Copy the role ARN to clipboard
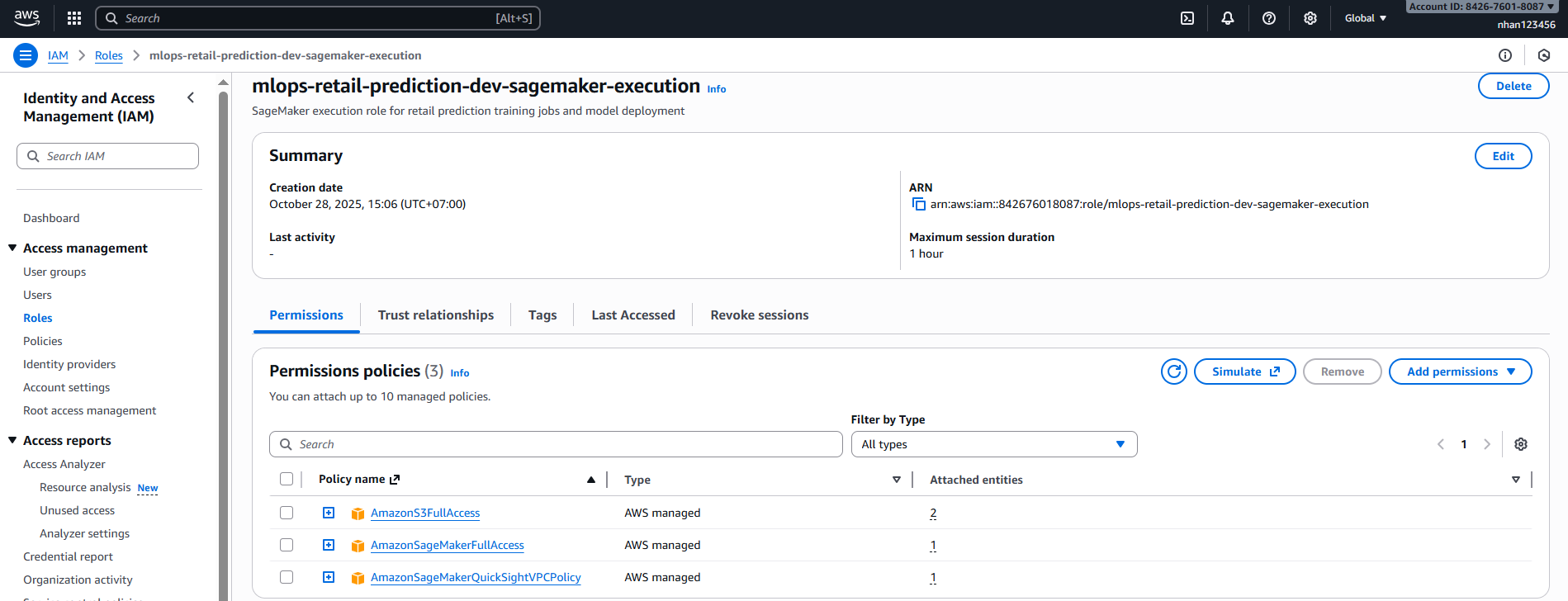The width and height of the screenshot is (1568, 601). pos(918,204)
